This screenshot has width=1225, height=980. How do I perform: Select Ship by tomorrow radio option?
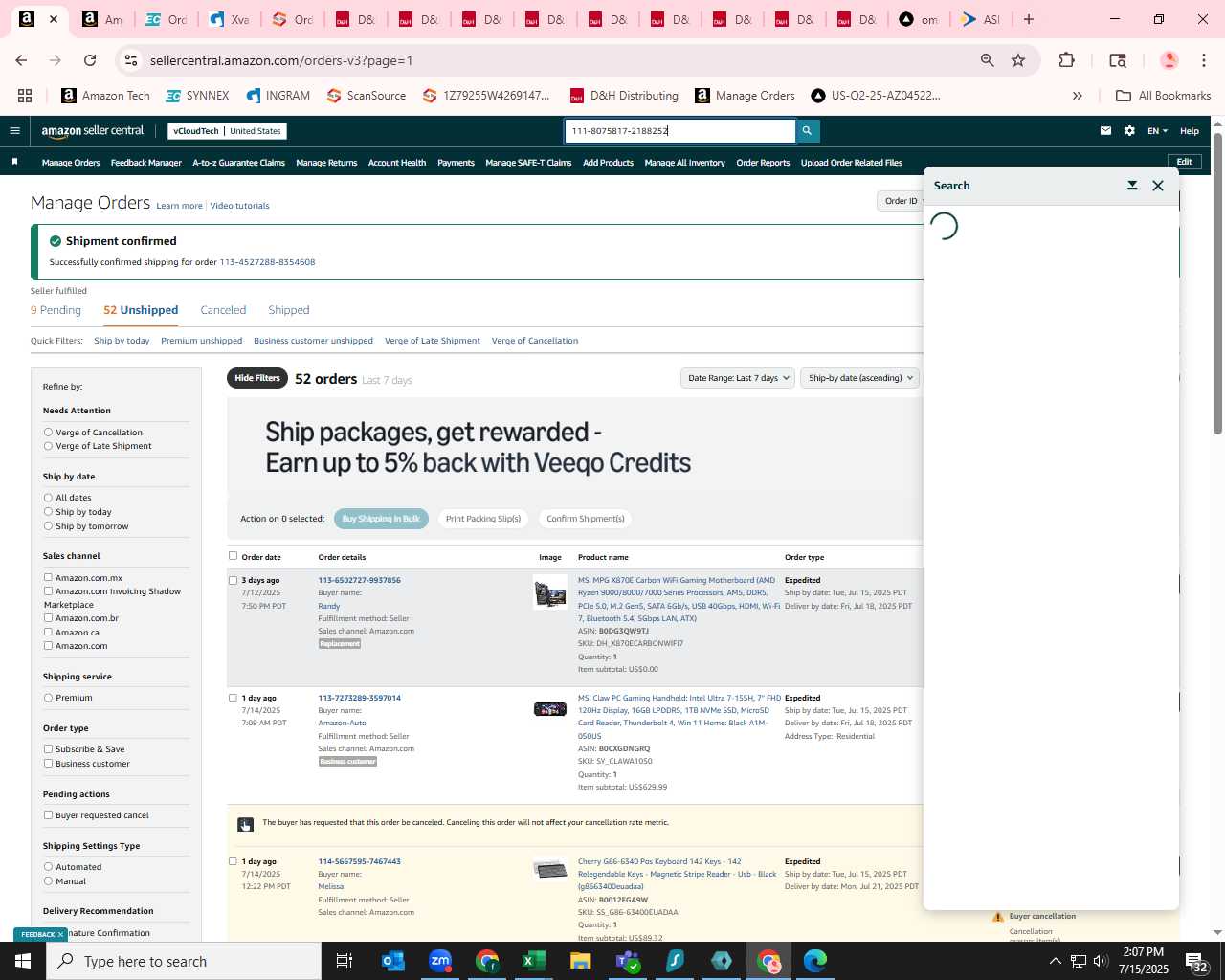pos(48,526)
